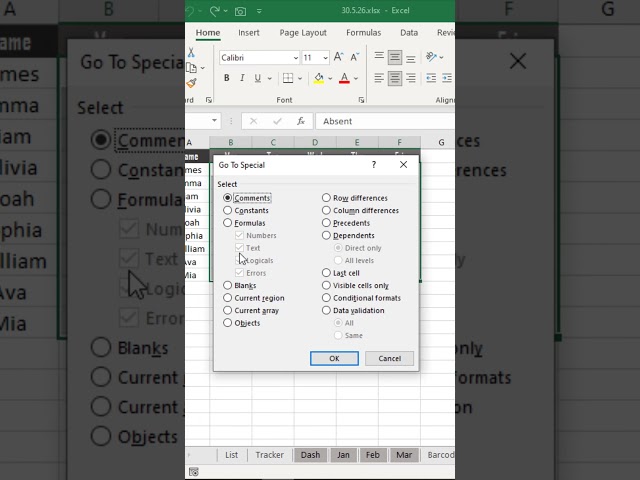The height and width of the screenshot is (480, 640).
Task: Open Customize Quick Access Toolbar arrow
Action: [259, 11]
